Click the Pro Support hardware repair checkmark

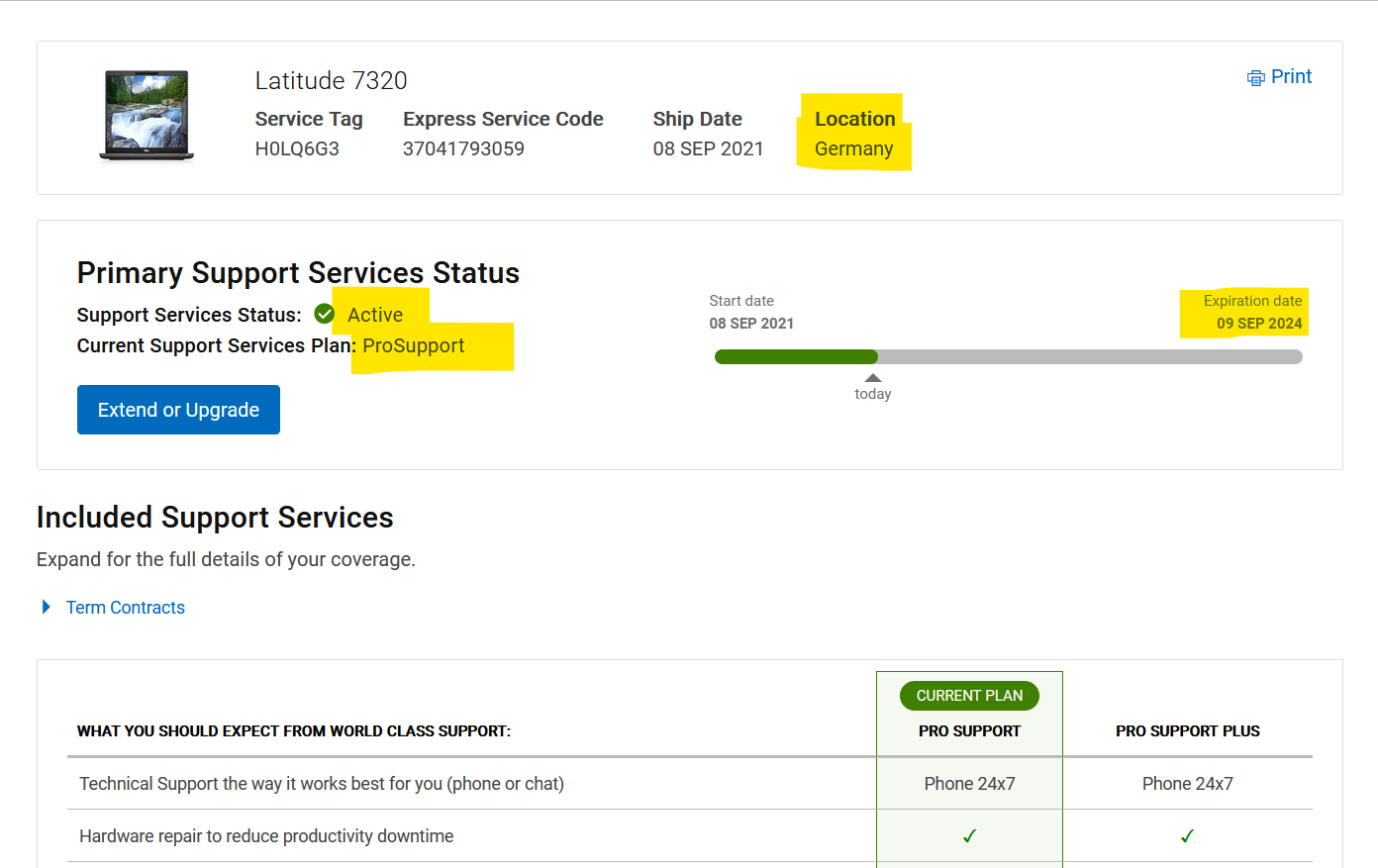[969, 836]
